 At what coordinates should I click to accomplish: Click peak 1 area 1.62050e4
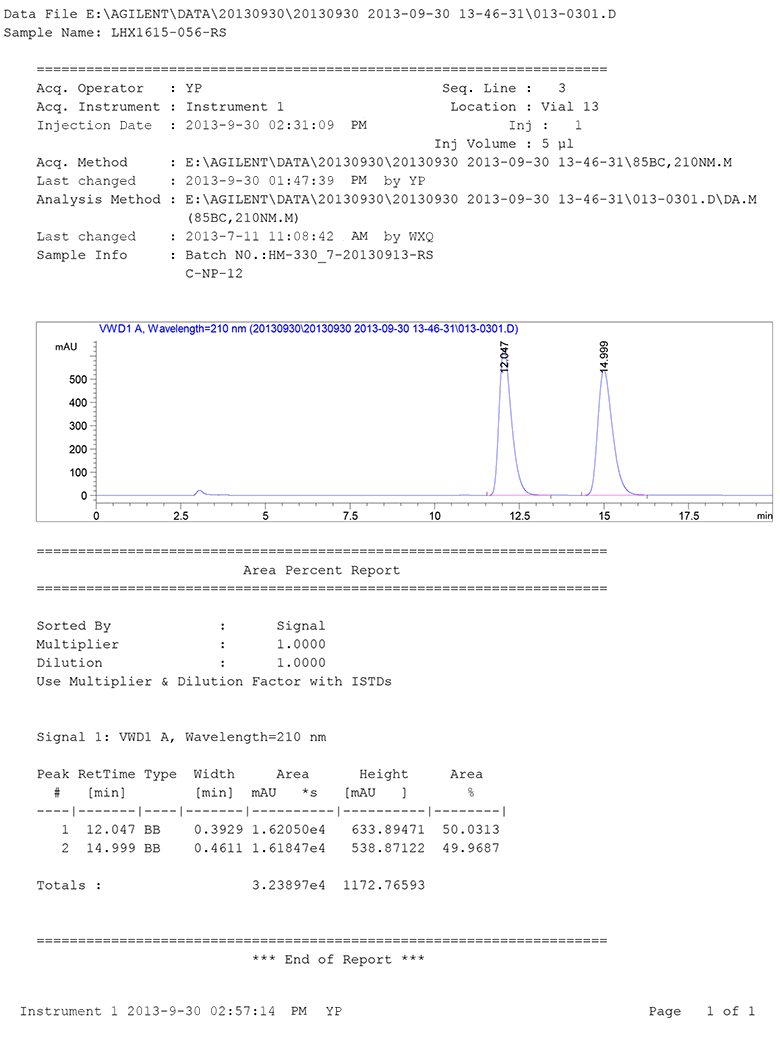click(x=289, y=830)
